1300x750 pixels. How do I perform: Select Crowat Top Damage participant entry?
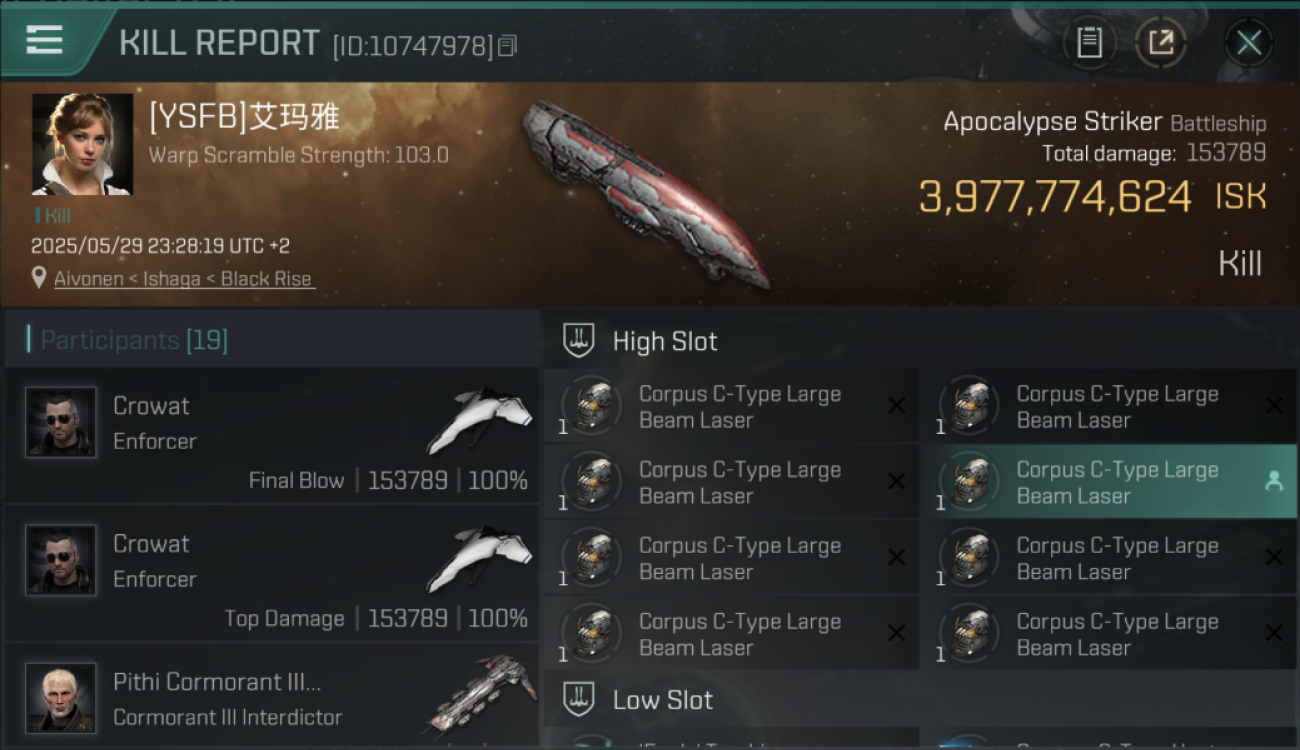coord(272,573)
